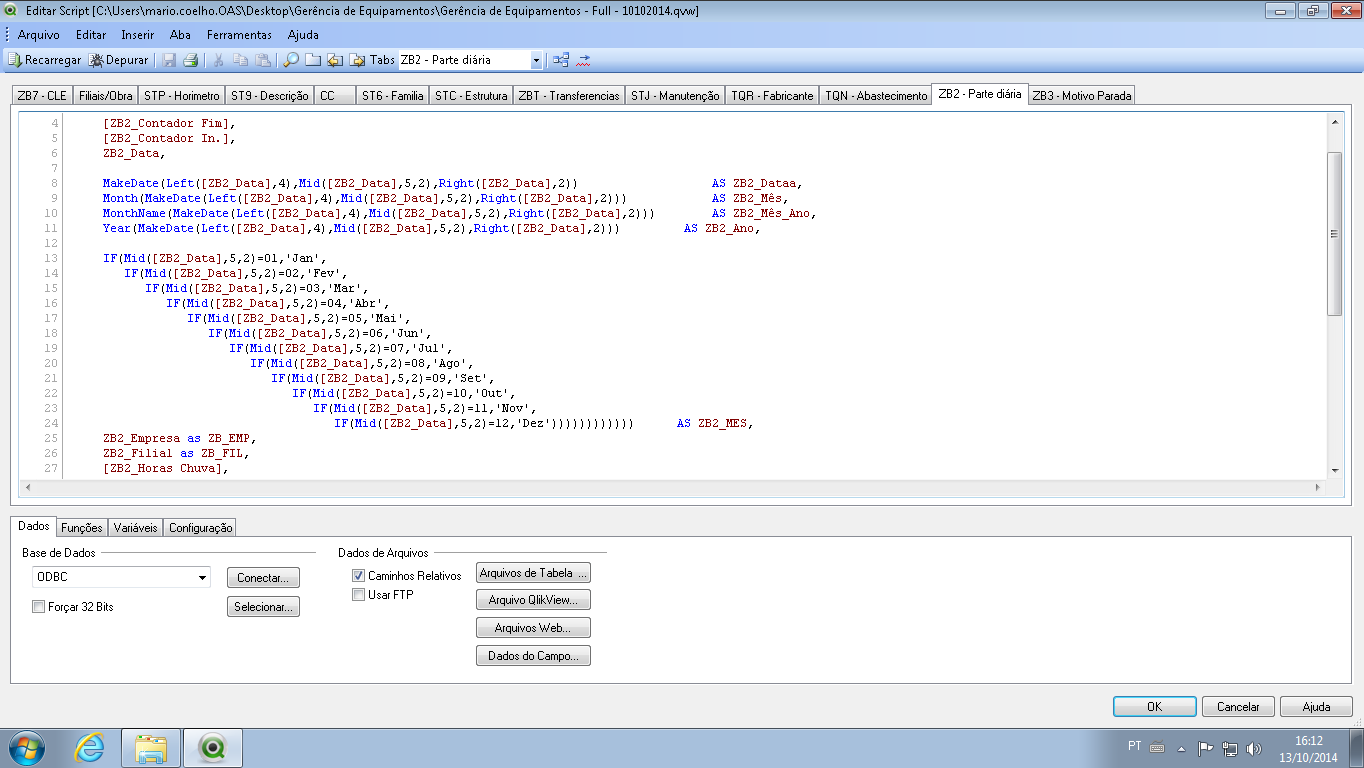Click the volume speaker tray icon
Image resolution: width=1364 pixels, height=768 pixels.
point(1255,748)
